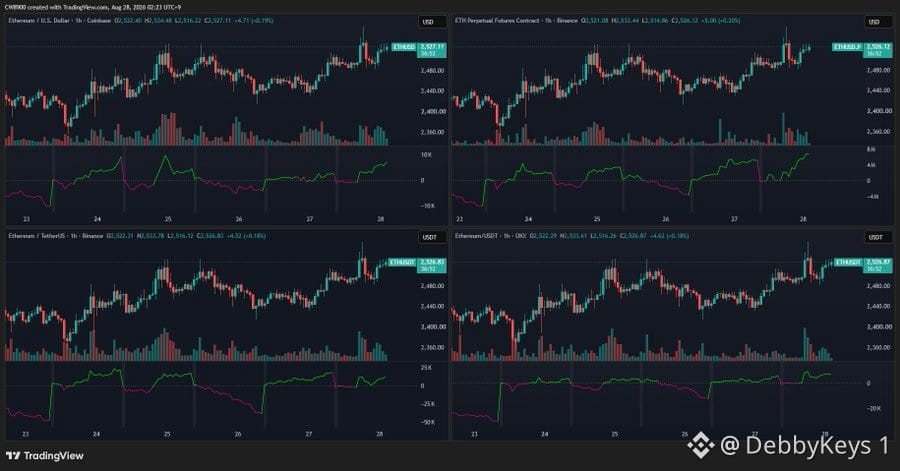Click date label 27 on ETH futures chart time axis
900x471 pixels.
[734, 219]
